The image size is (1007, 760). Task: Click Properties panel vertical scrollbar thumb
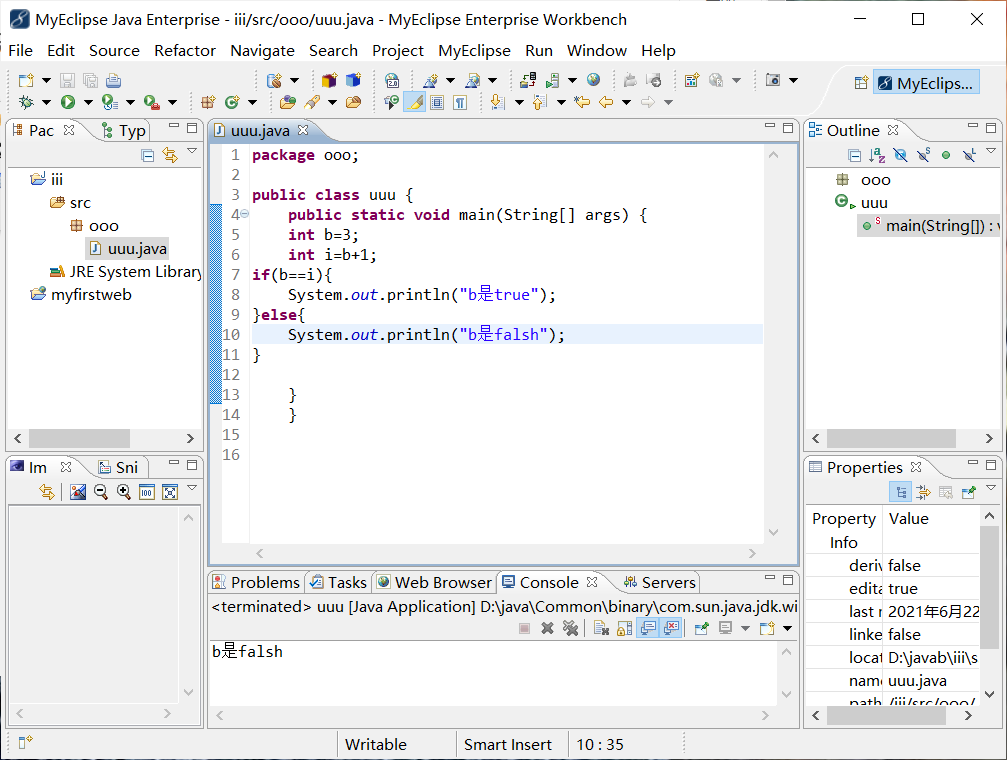tap(989, 586)
